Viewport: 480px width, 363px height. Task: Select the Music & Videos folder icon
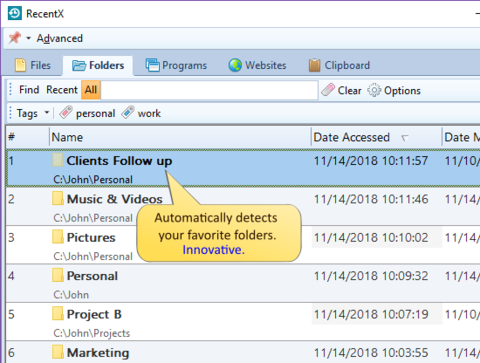pyautogui.click(x=58, y=198)
